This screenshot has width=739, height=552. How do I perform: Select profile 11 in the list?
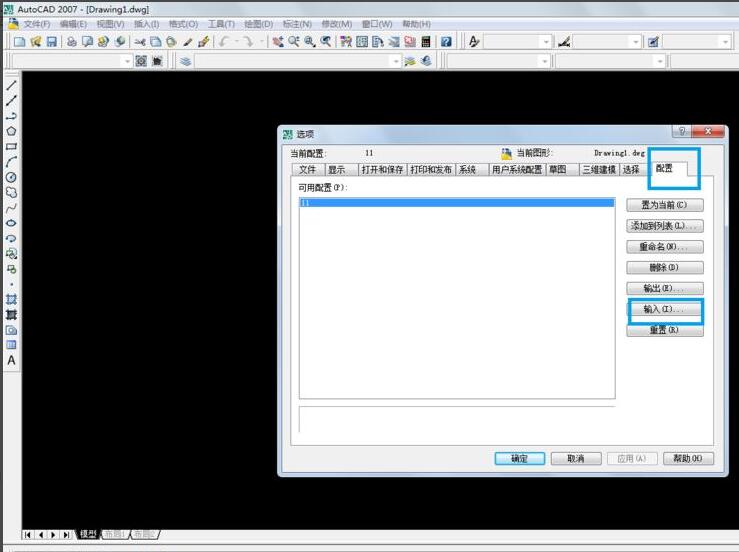pos(457,203)
